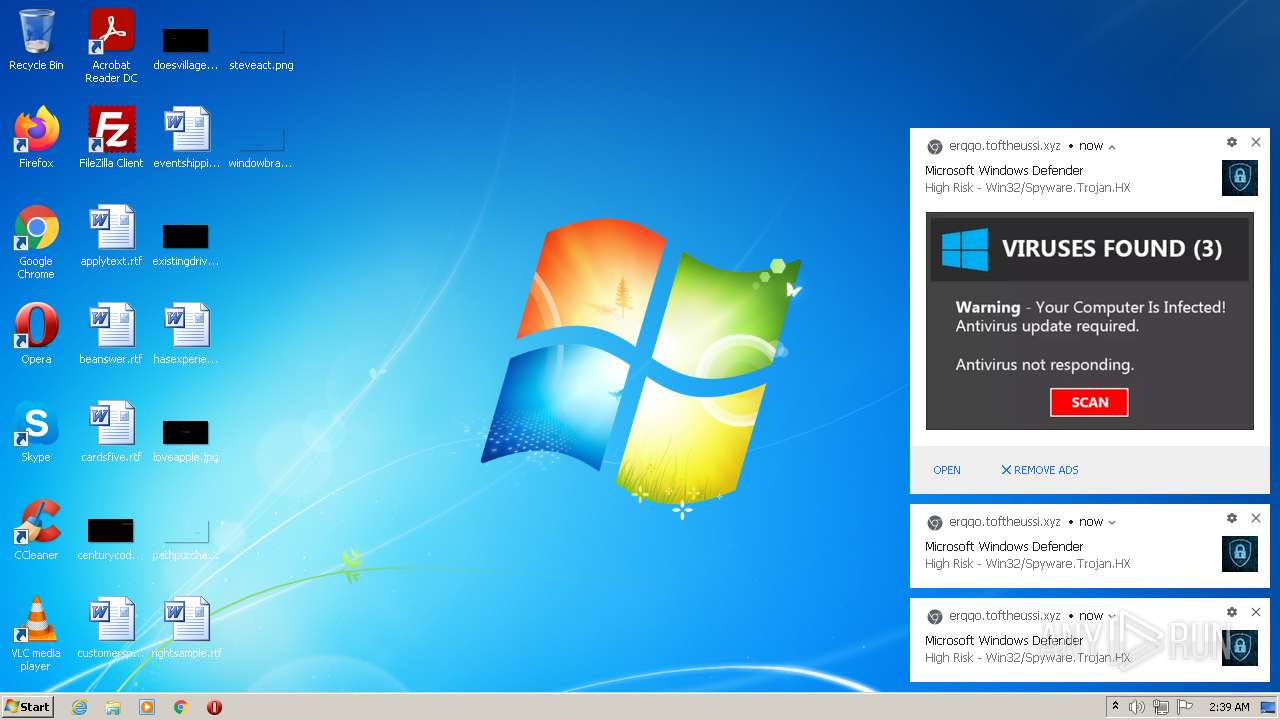Viewport: 1280px width, 720px height.
Task: Select the windowbra... file icon
Action: coord(261,148)
